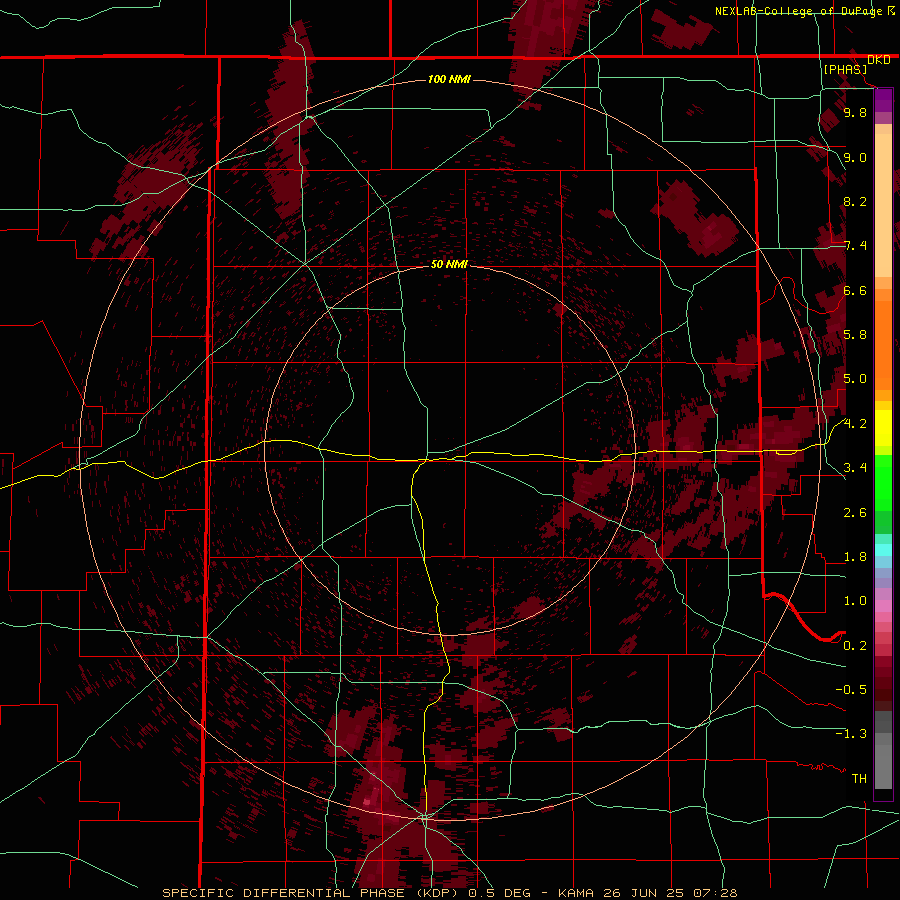The height and width of the screenshot is (900, 900).
Task: Pick the pink segment of the color bar
Action: tap(883, 606)
